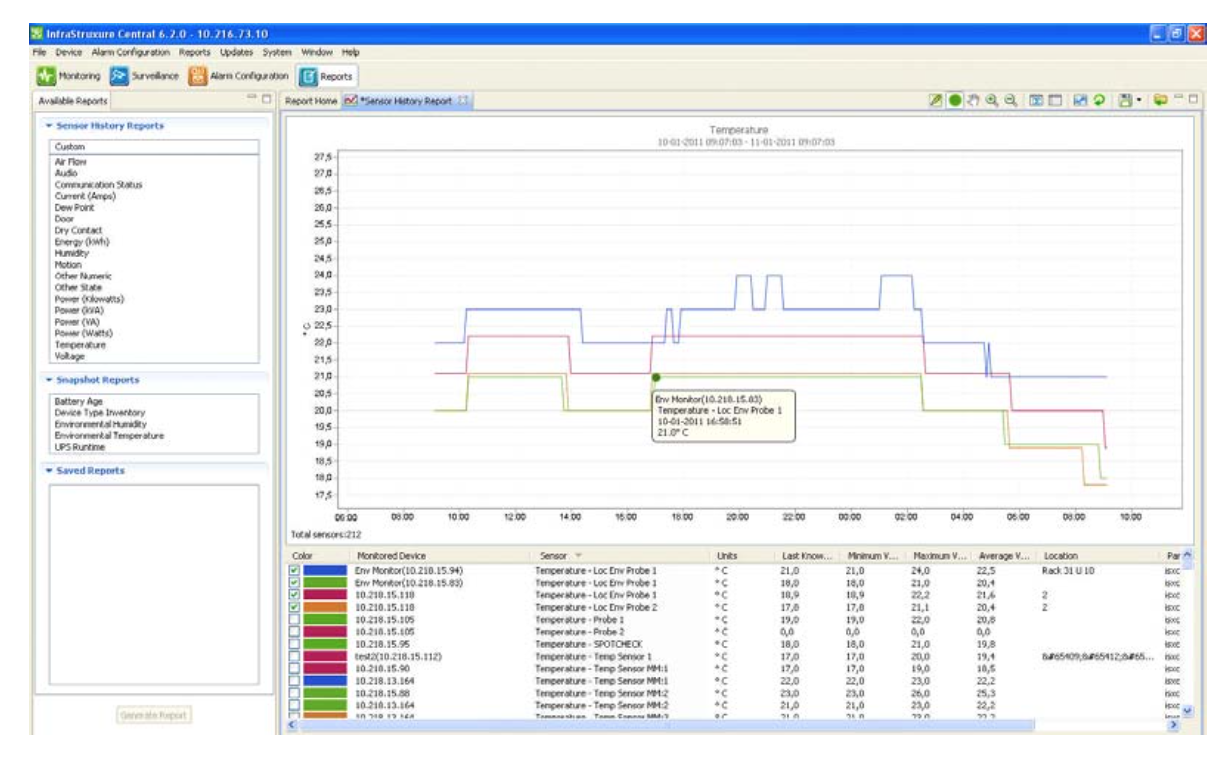Click the plain window layout icon in report toolbar
Screen dimensions: 1232x758
[1056, 101]
